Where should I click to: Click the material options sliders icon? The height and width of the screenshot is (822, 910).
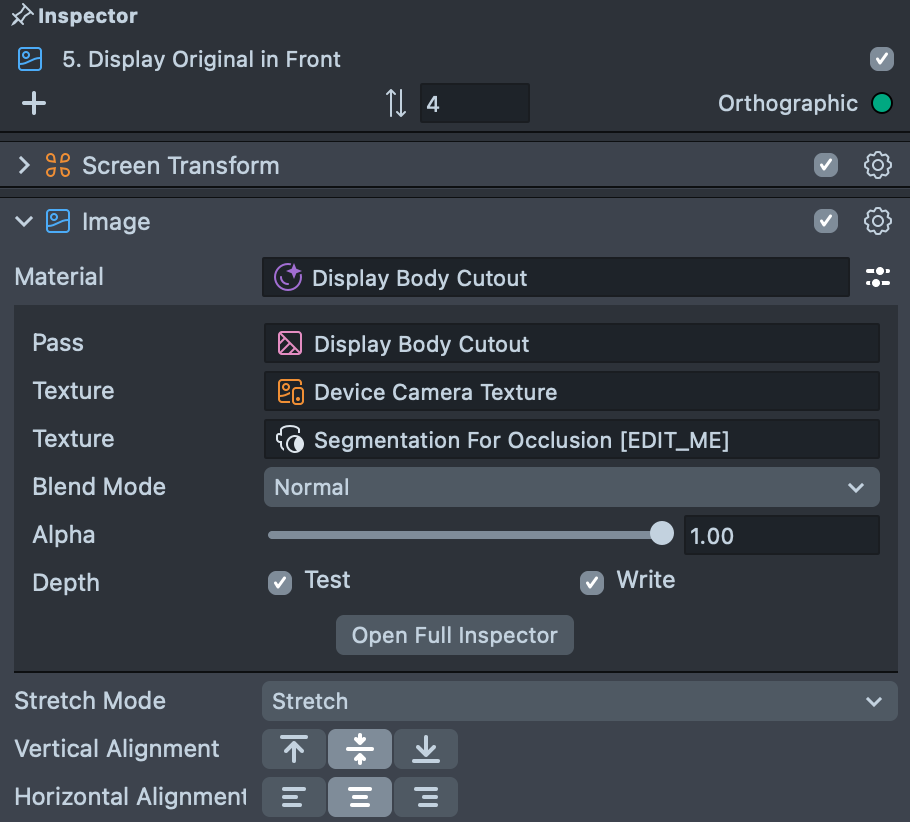click(877, 278)
